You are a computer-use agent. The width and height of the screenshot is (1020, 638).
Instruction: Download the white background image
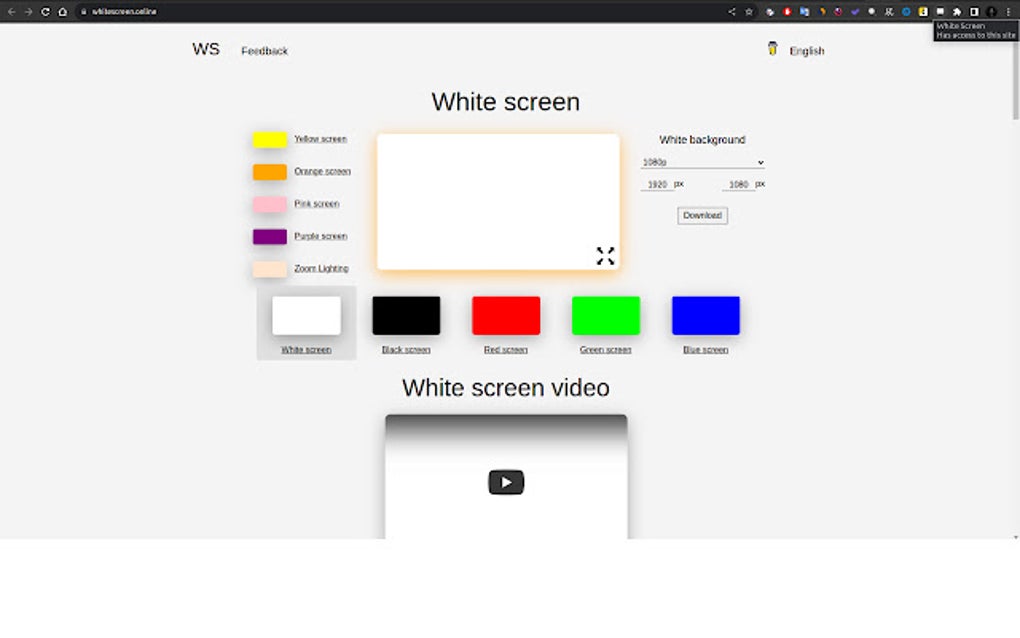tap(702, 215)
